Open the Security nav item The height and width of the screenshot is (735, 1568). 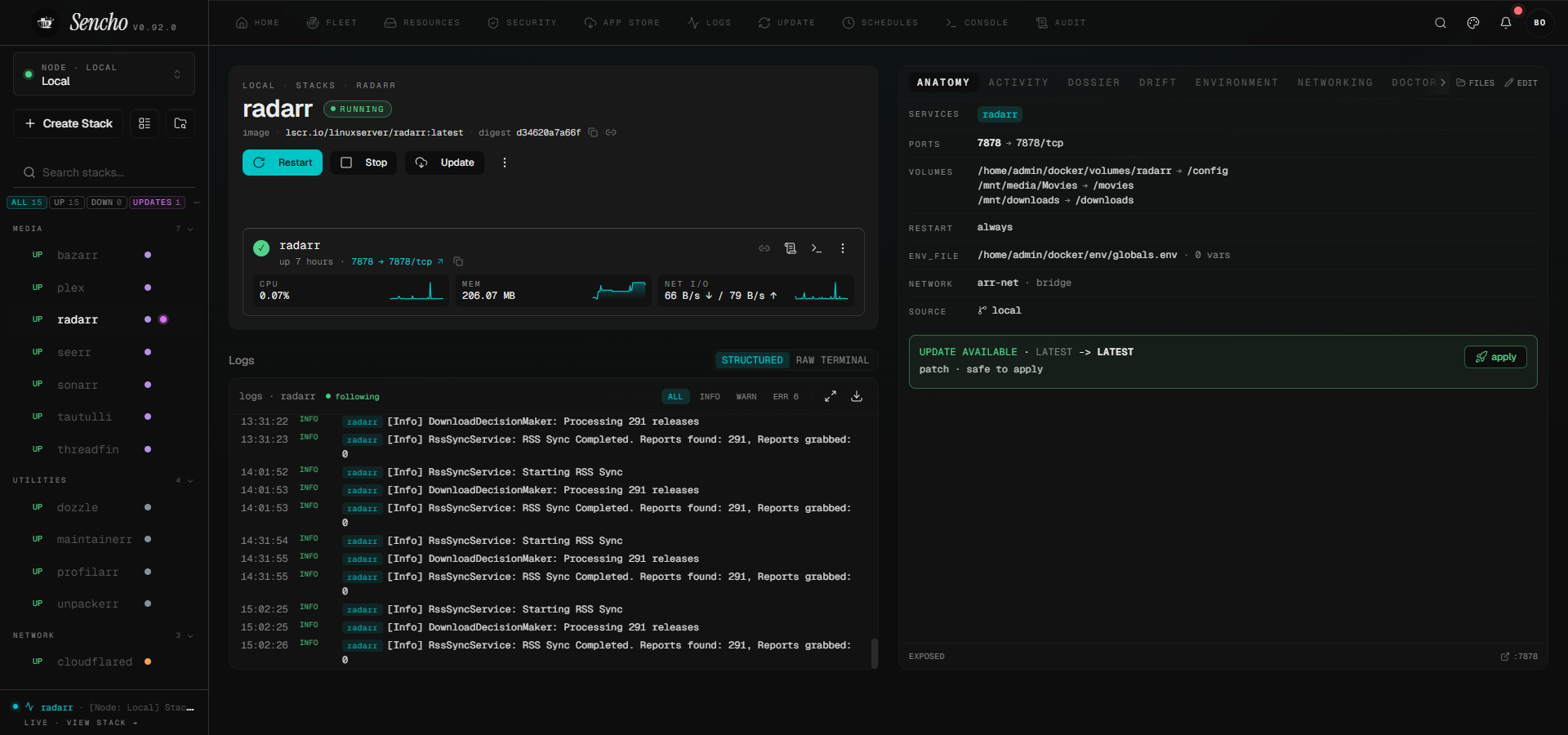pos(522,23)
